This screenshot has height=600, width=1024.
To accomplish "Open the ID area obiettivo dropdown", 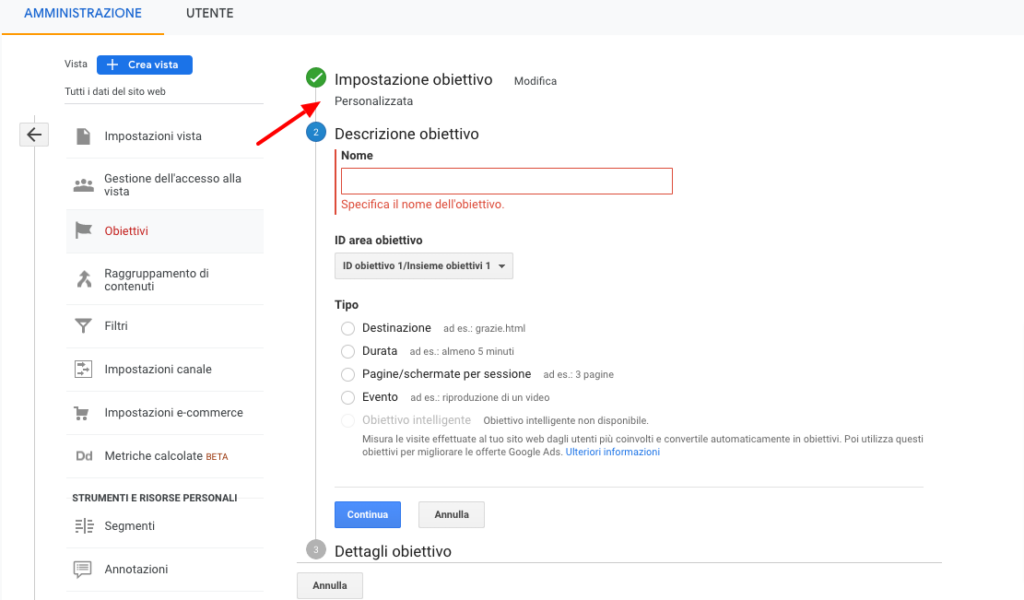I will click(x=424, y=266).
